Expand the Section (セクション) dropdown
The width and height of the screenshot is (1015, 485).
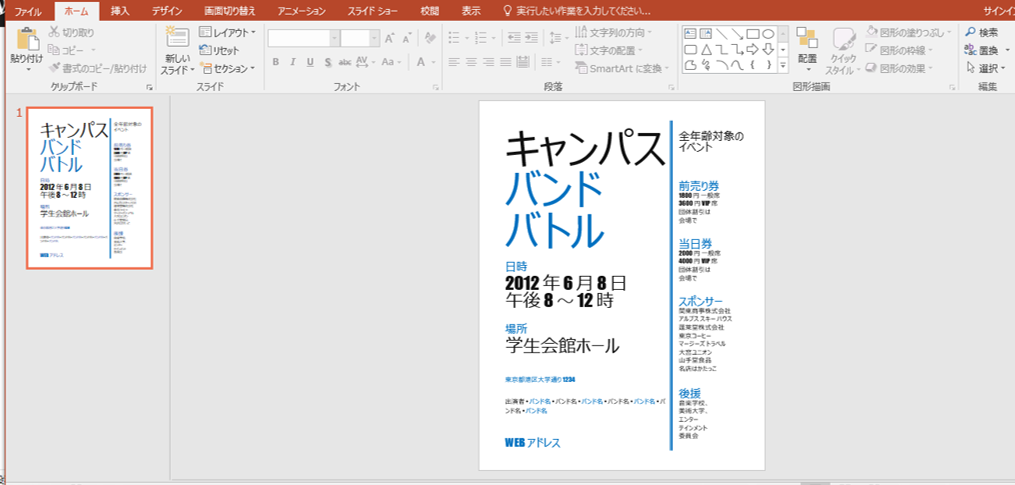tap(229, 68)
